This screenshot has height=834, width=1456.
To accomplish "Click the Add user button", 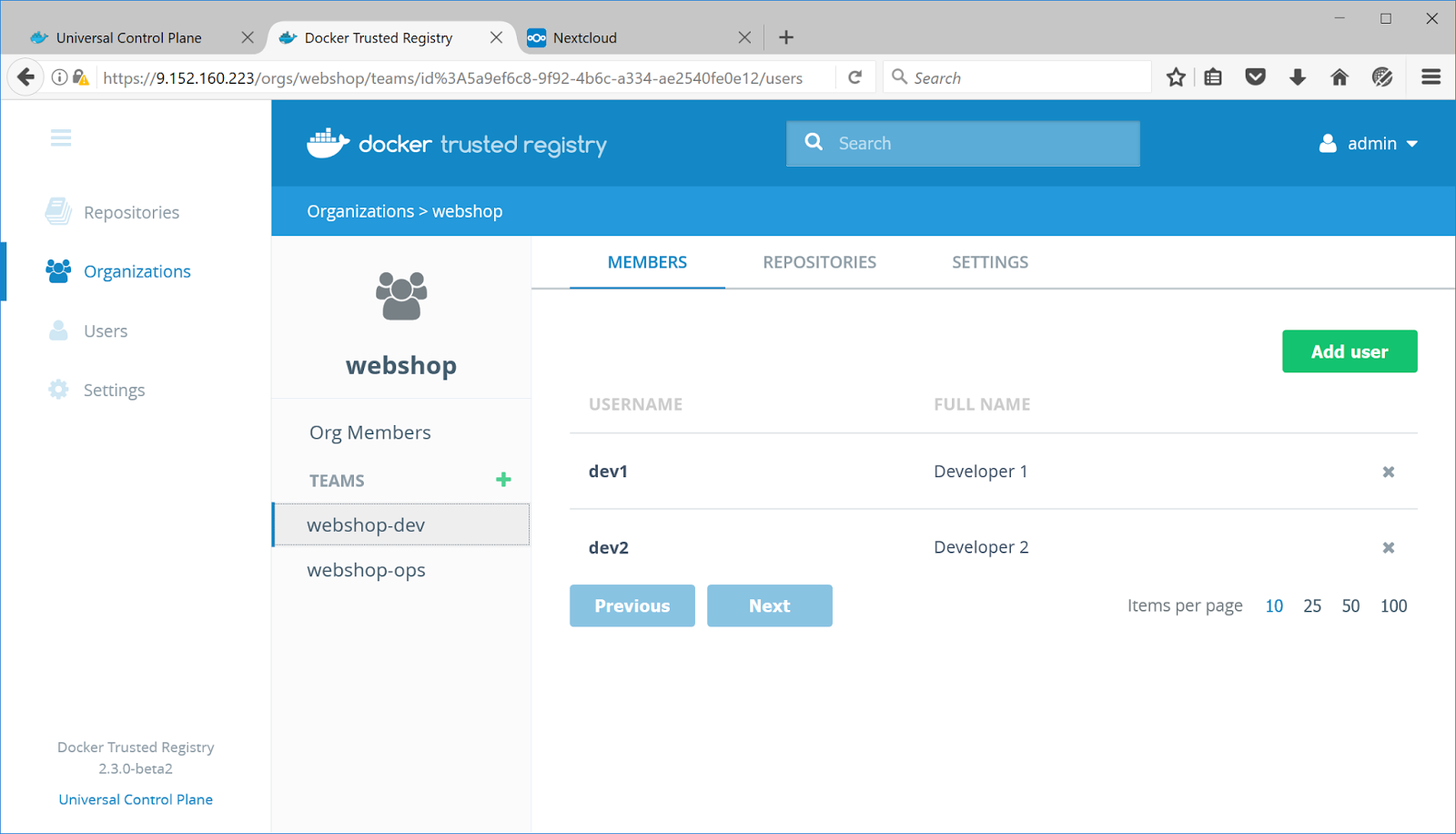I will pyautogui.click(x=1350, y=351).
